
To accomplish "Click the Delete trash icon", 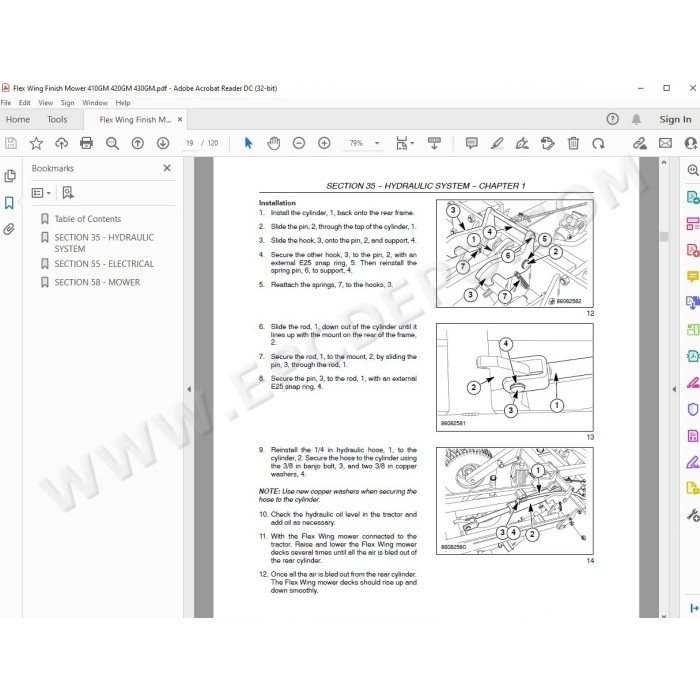I will [573, 143].
